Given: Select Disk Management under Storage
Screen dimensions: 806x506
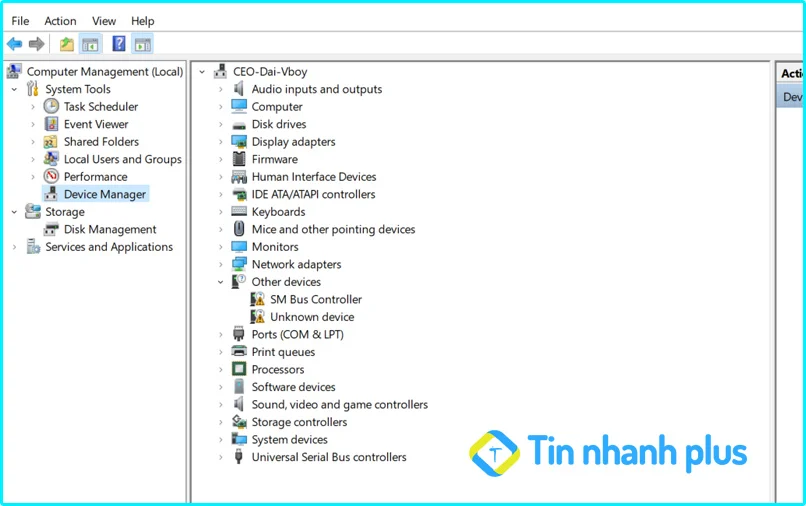Looking at the screenshot, I should click(x=110, y=229).
